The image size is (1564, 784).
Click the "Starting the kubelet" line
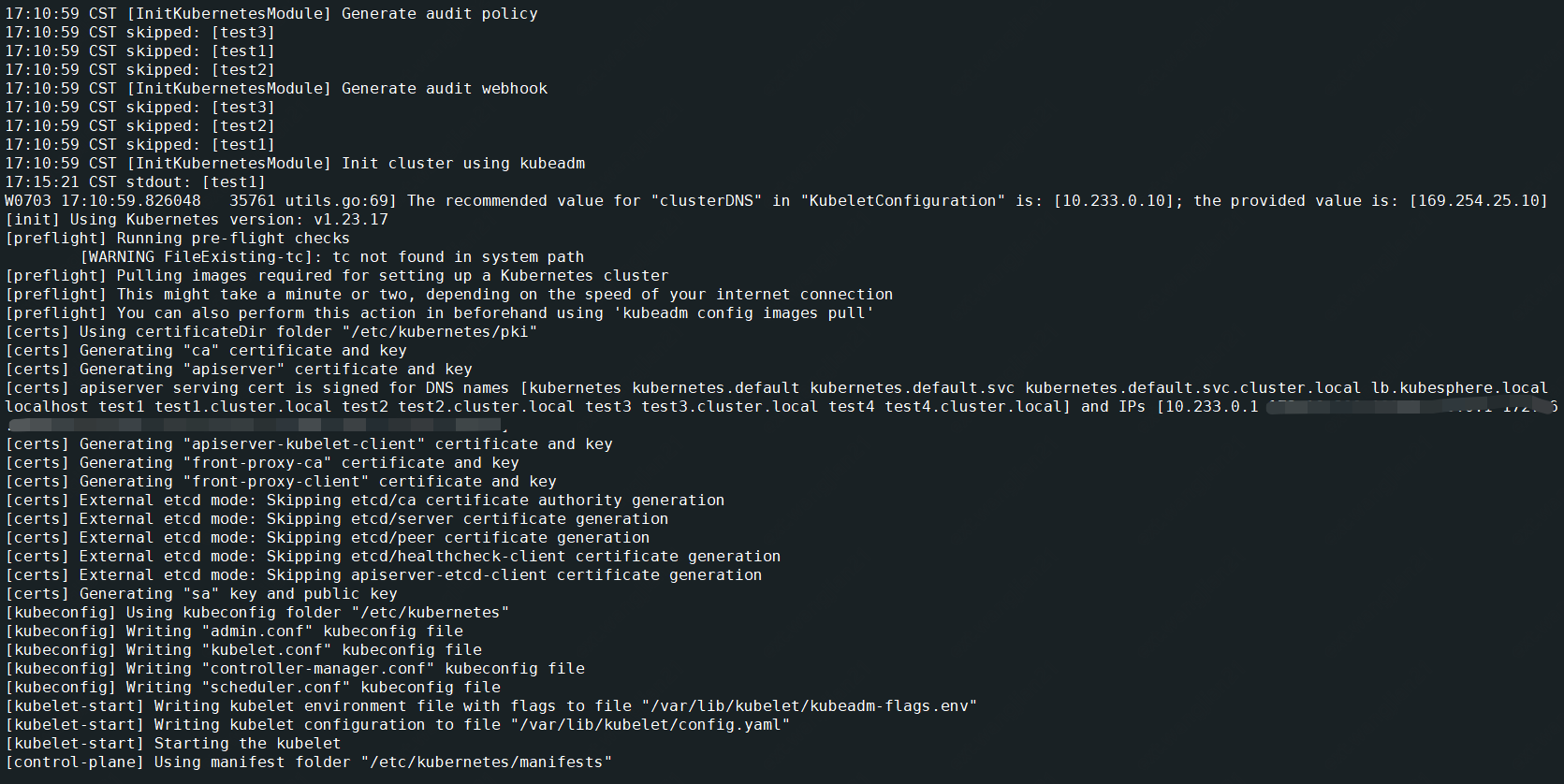[x=173, y=744]
